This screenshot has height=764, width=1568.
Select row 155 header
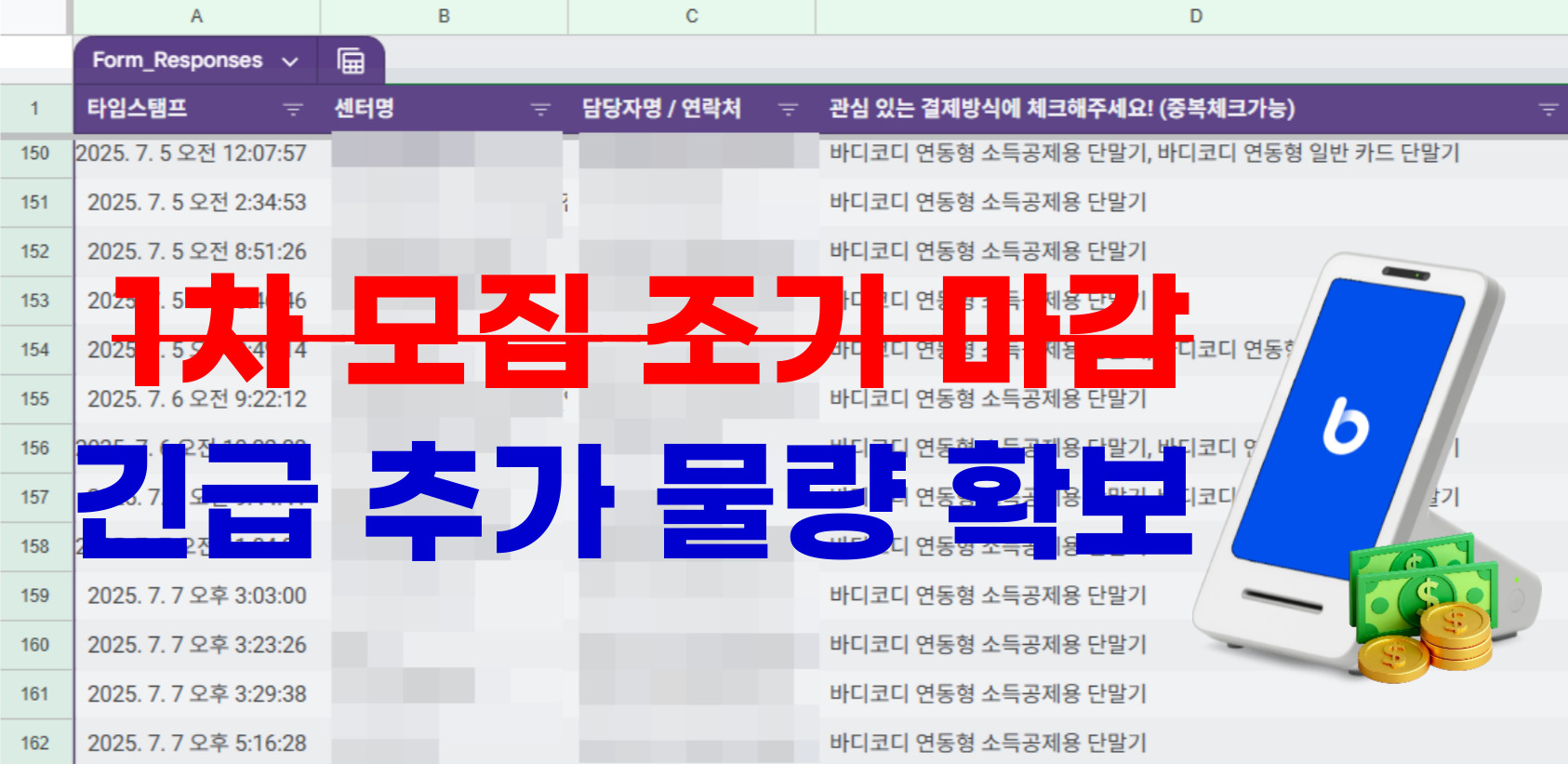pyautogui.click(x=35, y=399)
